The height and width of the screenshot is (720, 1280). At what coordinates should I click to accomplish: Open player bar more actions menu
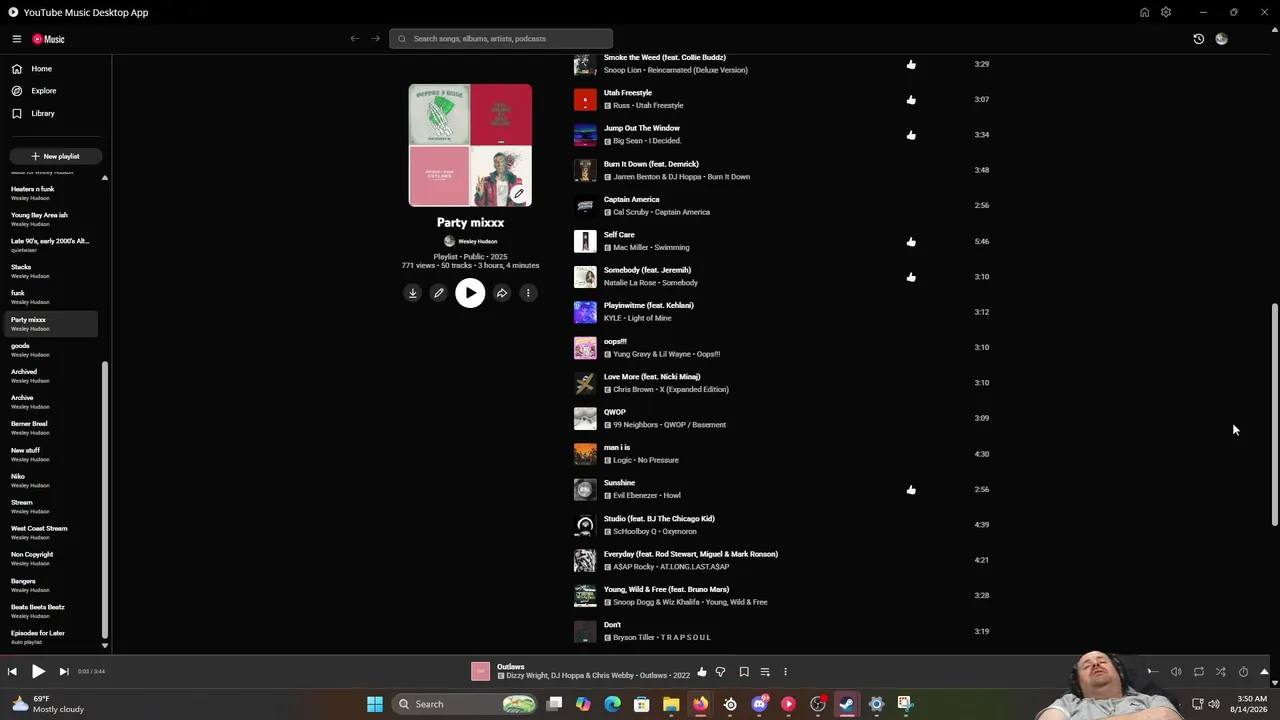pyautogui.click(x=785, y=672)
